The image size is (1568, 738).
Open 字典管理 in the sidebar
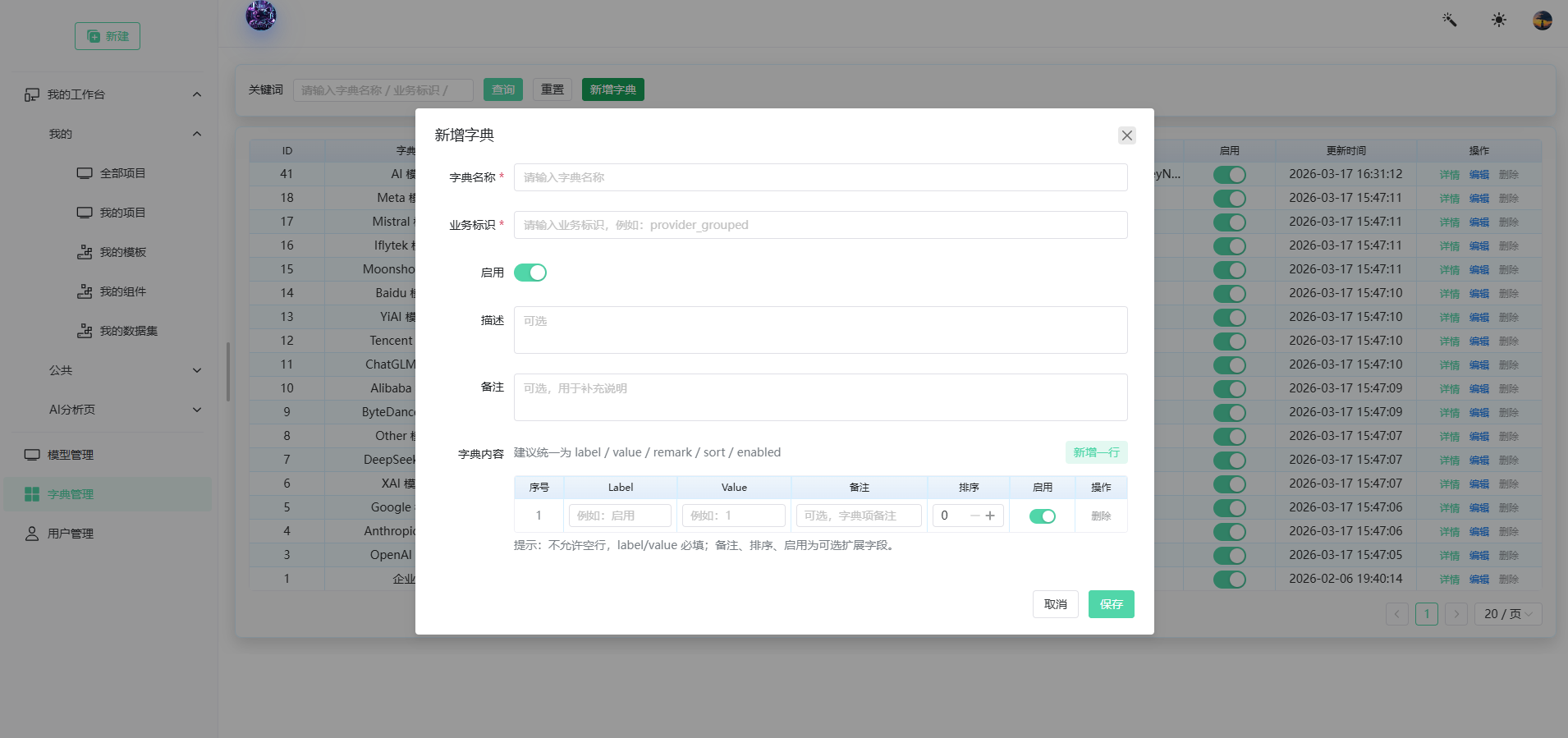(108, 494)
